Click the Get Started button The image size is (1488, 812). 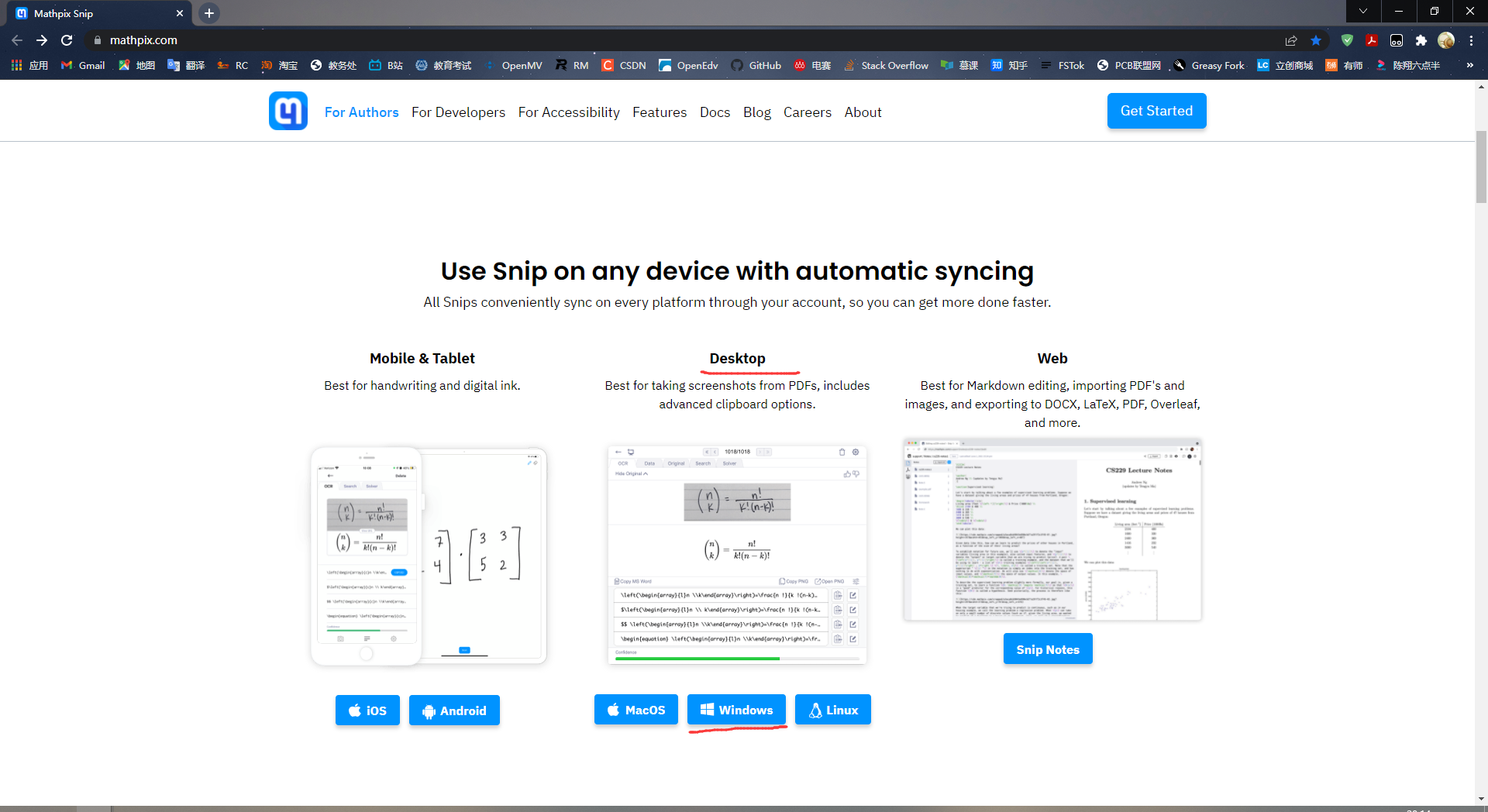[1156, 111]
